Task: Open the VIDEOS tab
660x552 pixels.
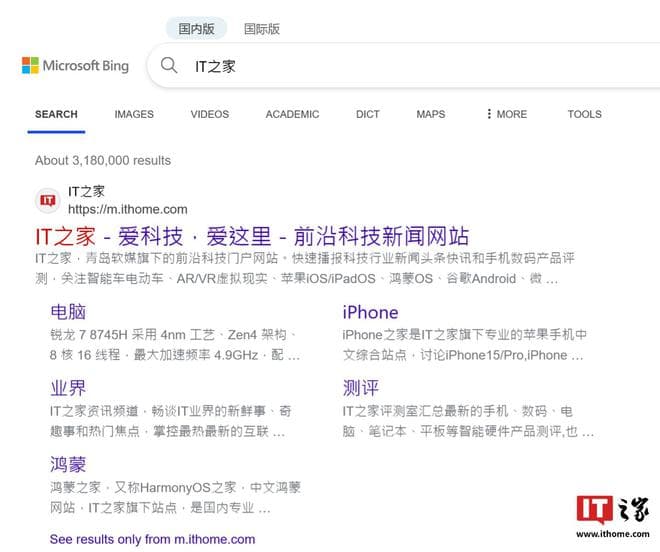Action: pos(210,114)
